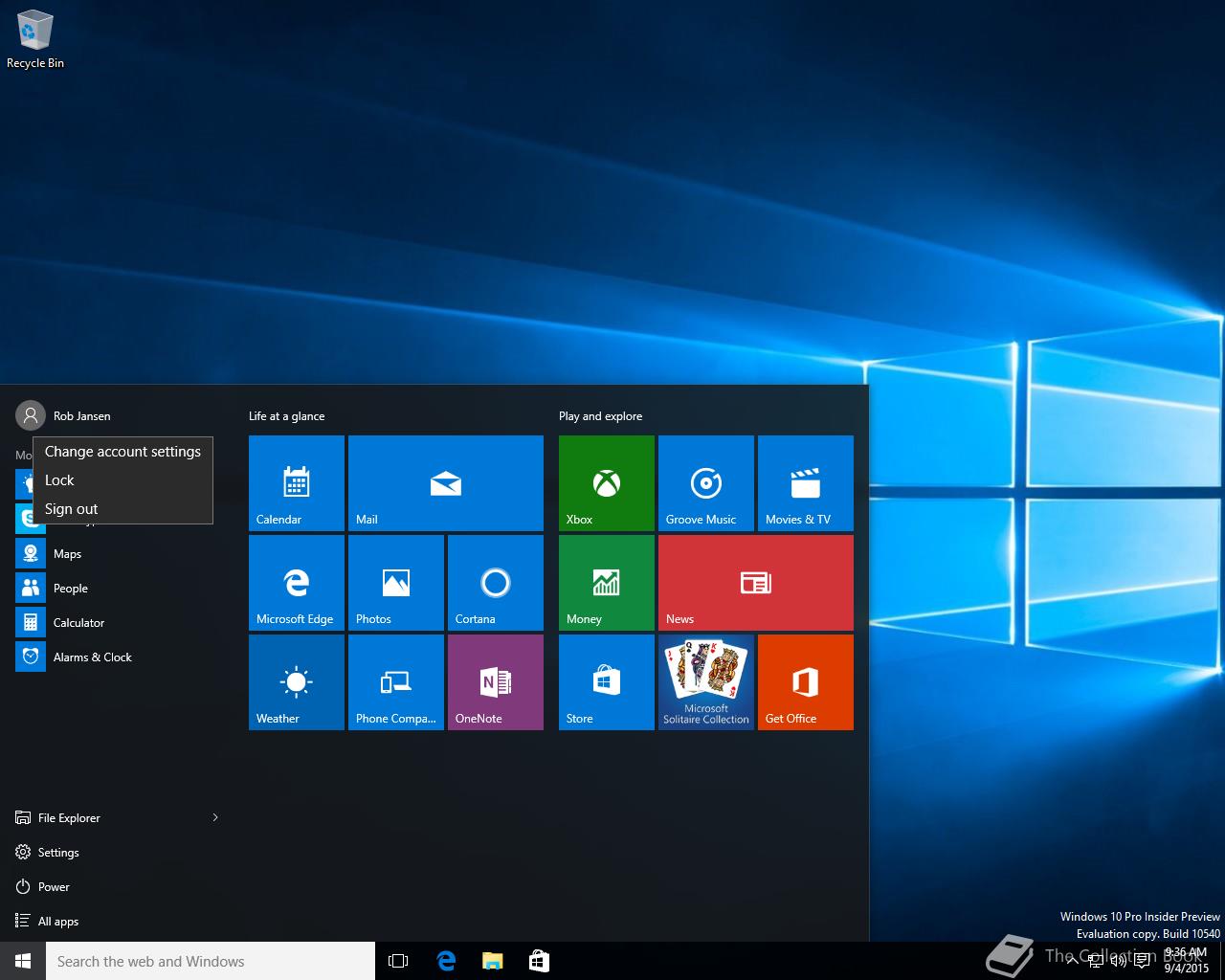
Task: Open Task View from the taskbar
Action: pyautogui.click(x=398, y=961)
